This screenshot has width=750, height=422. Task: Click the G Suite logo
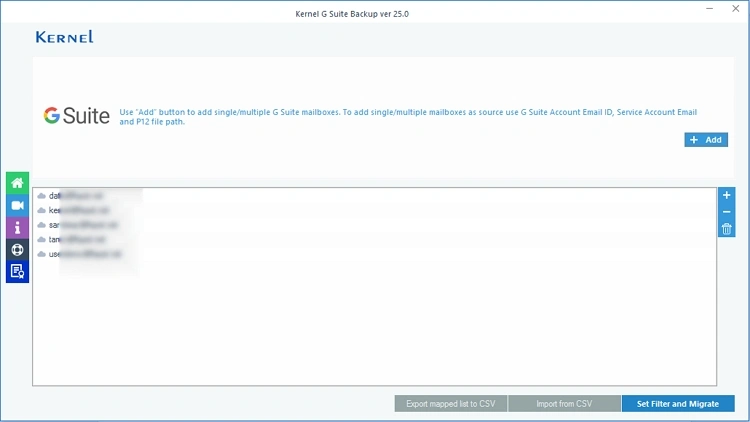click(77, 116)
